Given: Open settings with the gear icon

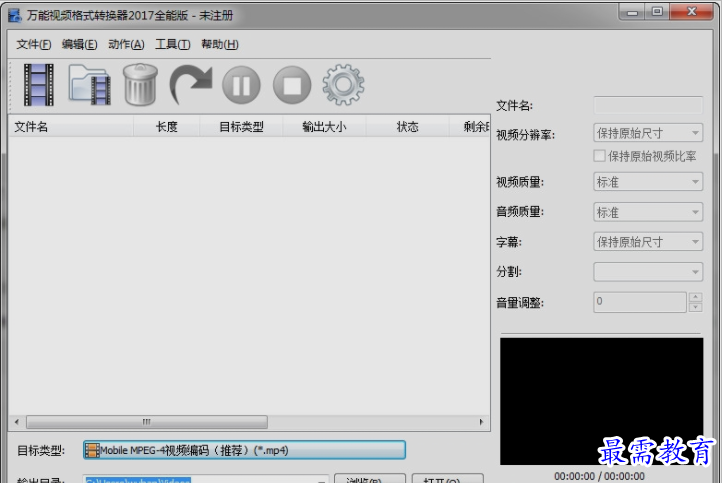Looking at the screenshot, I should pos(344,85).
